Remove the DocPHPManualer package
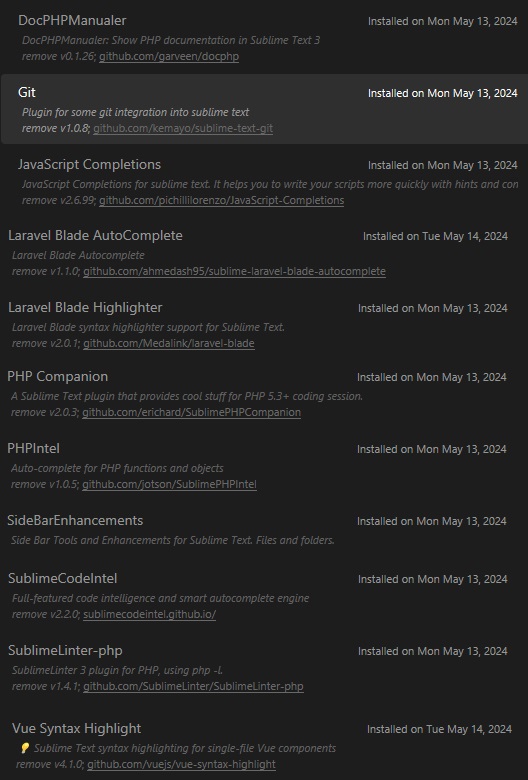Viewport: 528px width, 780px height. click(x=39, y=56)
